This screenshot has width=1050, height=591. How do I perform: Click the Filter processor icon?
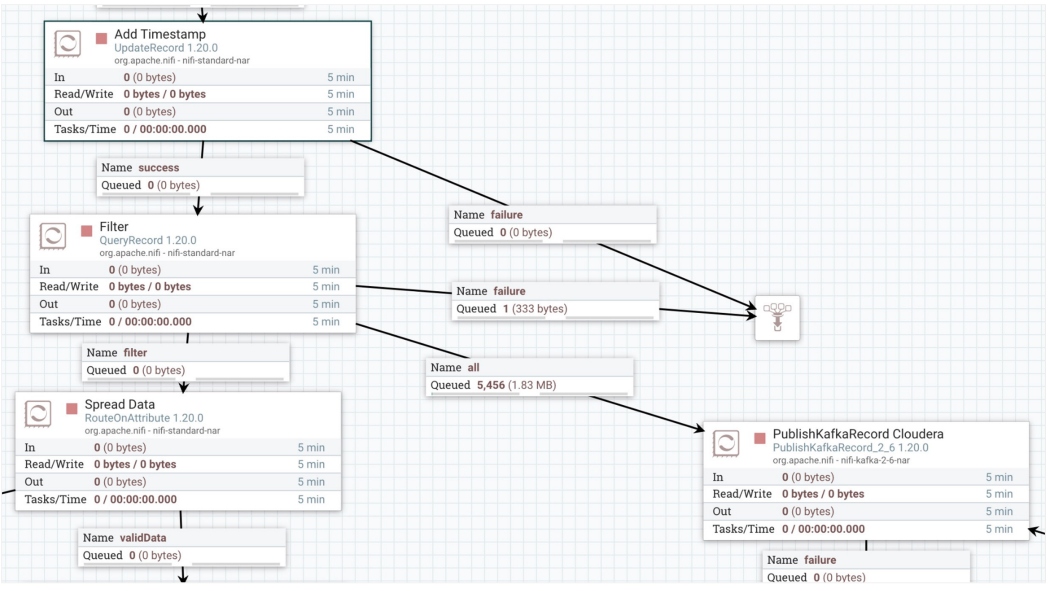(x=53, y=236)
